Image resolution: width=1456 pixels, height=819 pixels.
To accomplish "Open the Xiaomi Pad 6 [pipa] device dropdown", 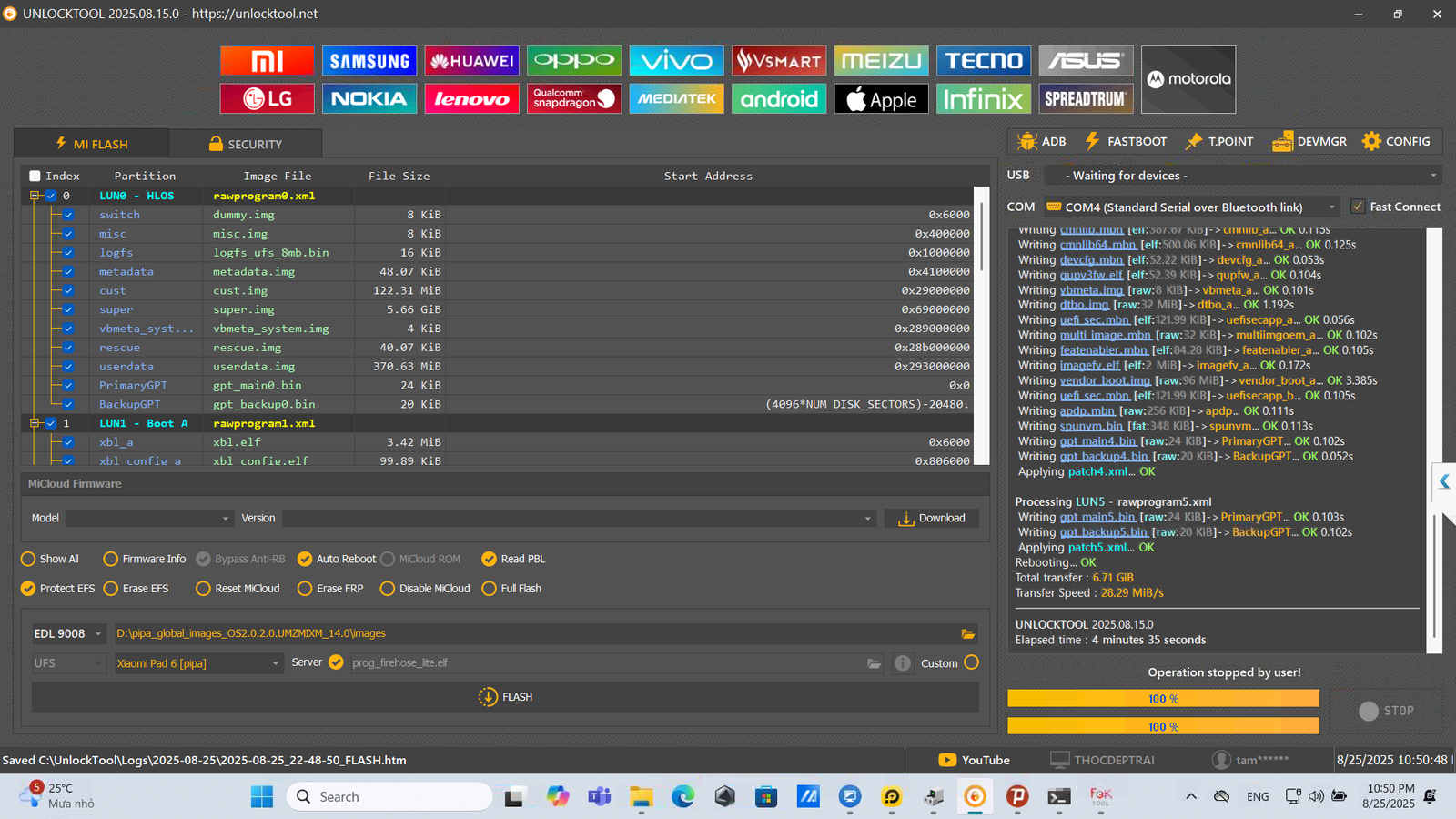I will coord(198,663).
